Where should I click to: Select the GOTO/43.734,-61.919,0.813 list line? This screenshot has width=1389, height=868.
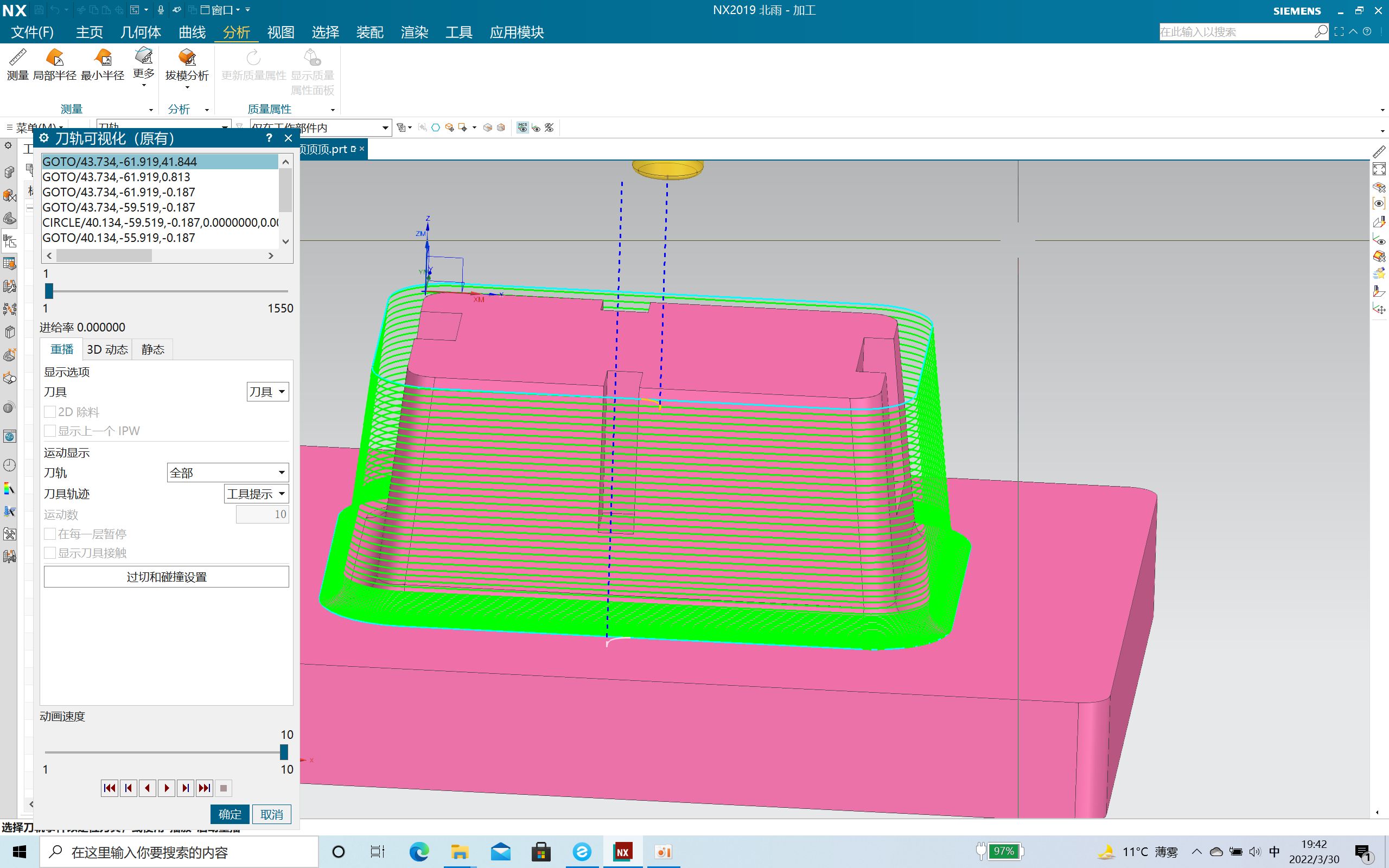pyautogui.click(x=117, y=177)
